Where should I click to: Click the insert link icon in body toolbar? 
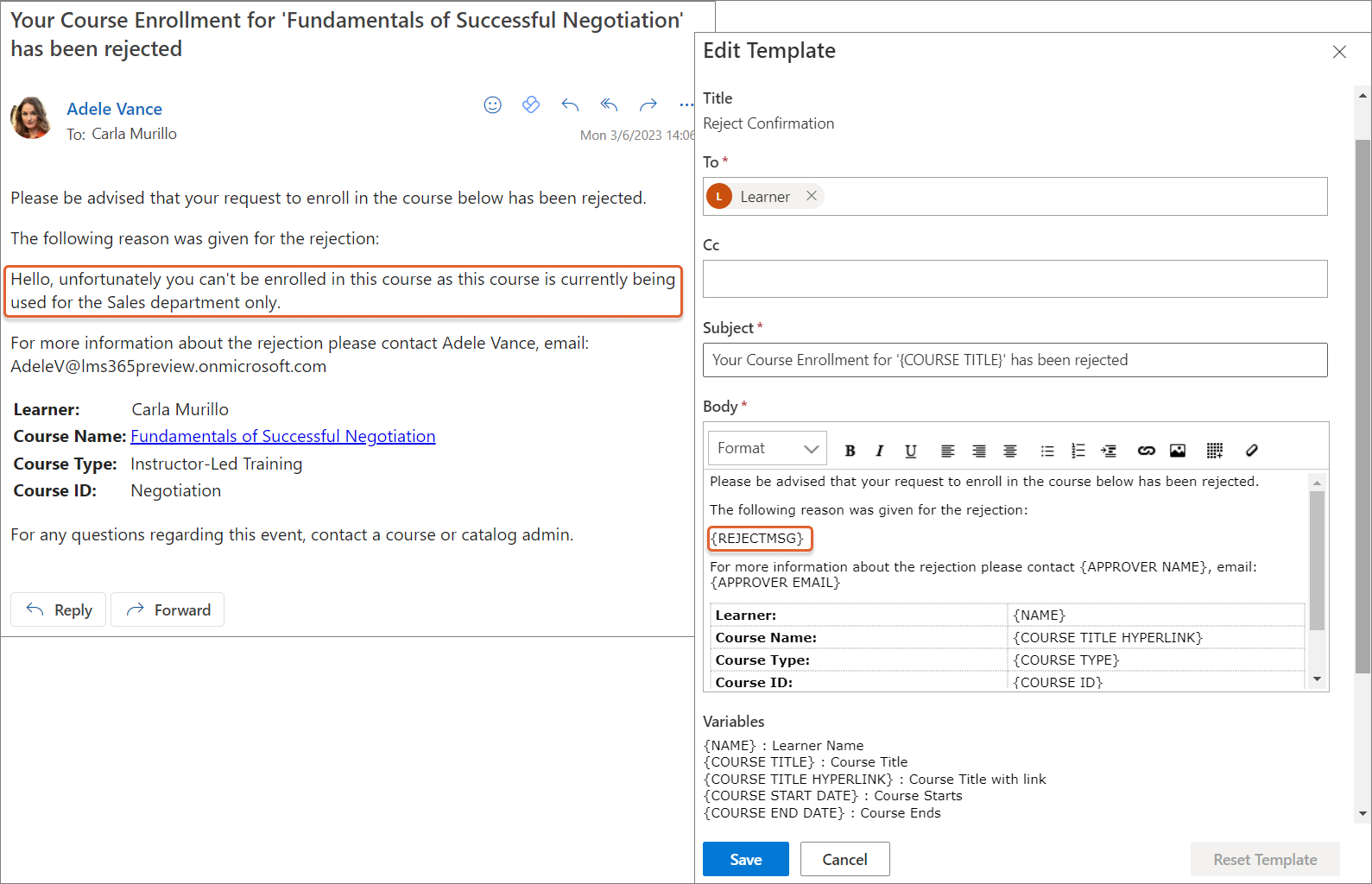tap(1146, 451)
